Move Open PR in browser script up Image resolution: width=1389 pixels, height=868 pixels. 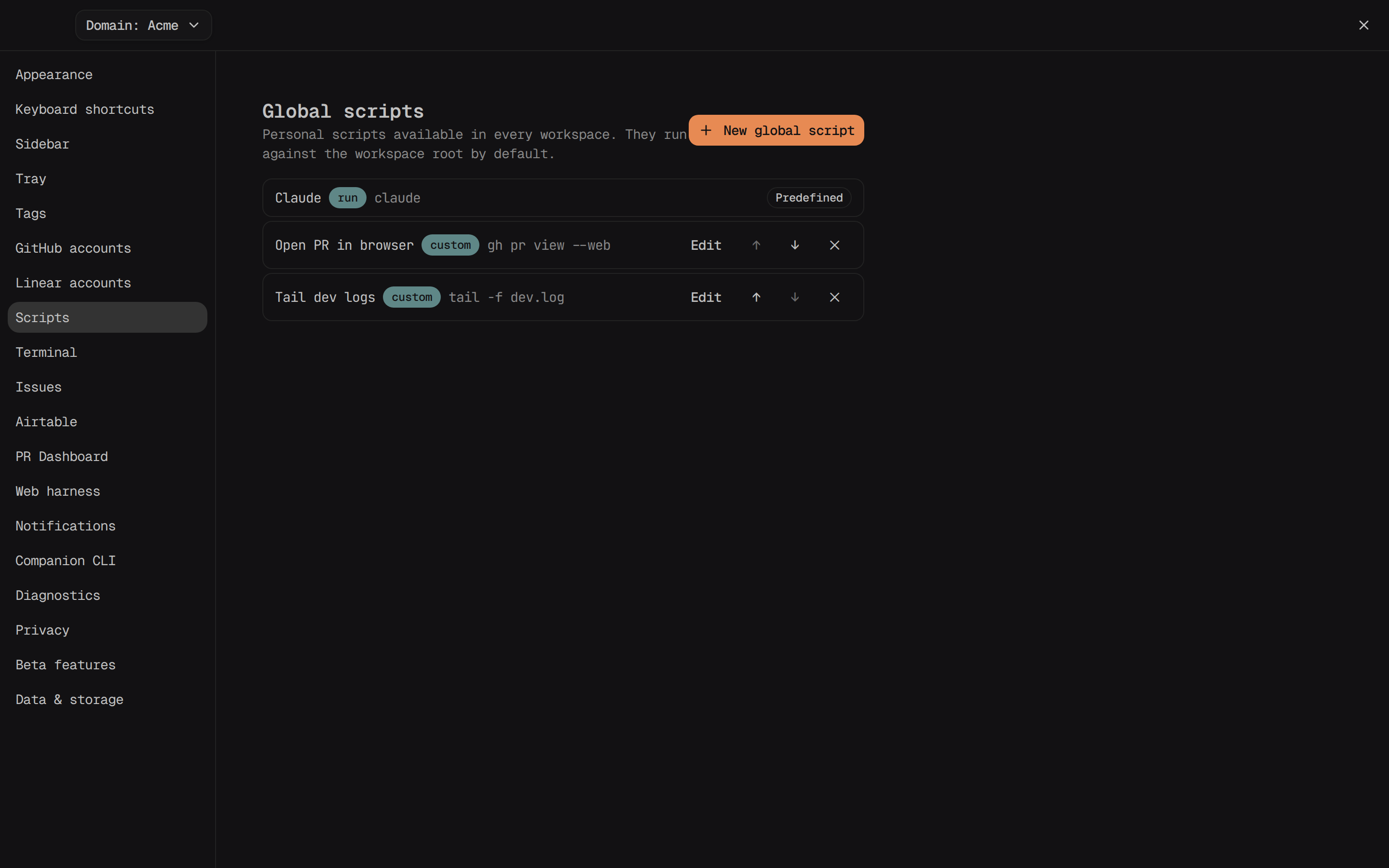tap(756, 245)
